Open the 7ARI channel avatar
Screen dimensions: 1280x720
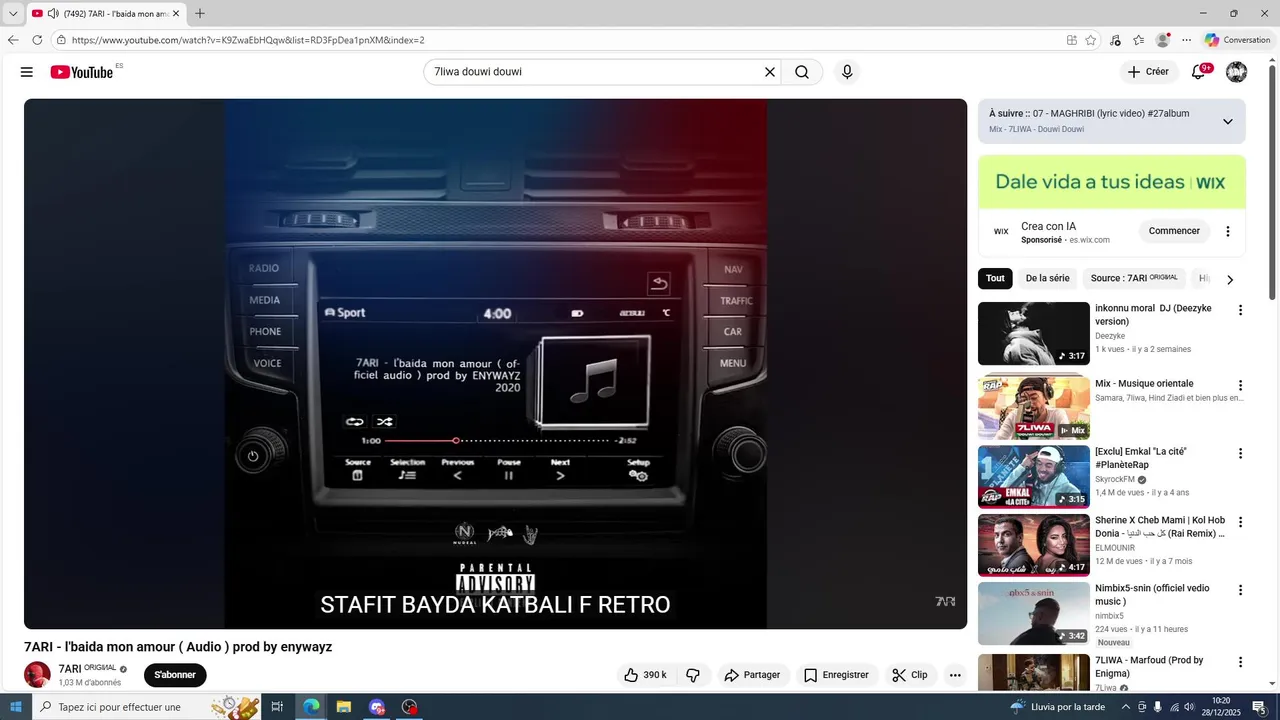click(37, 675)
